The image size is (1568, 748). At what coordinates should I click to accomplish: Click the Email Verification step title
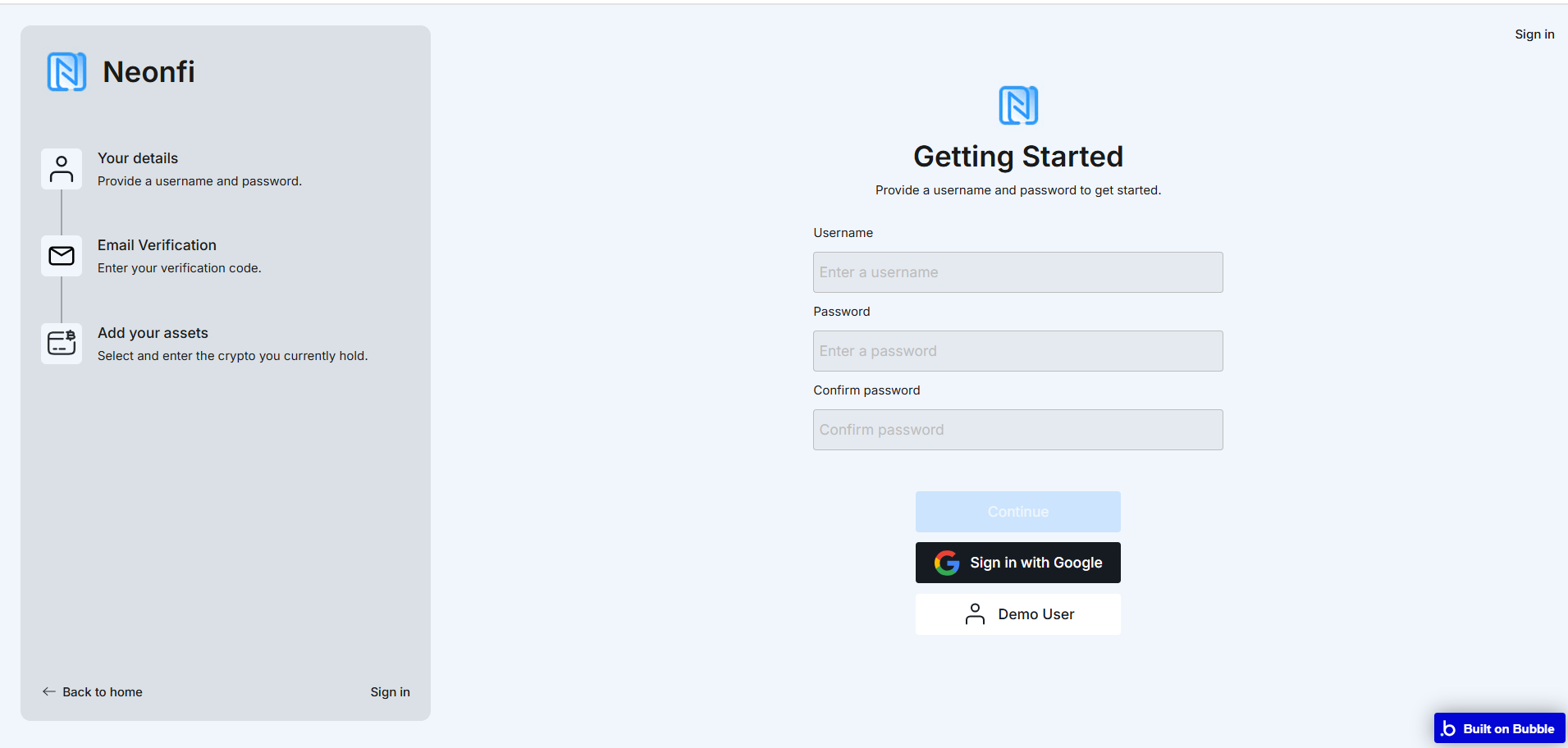tap(157, 245)
